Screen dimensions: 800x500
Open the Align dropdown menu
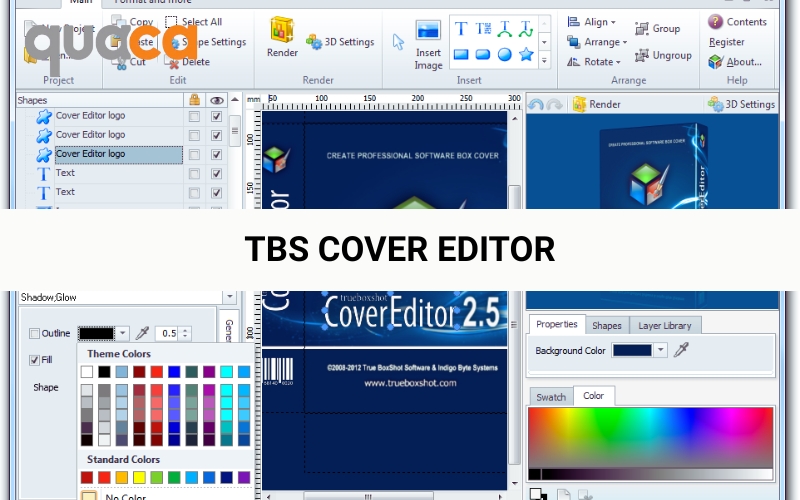pyautogui.click(x=592, y=22)
